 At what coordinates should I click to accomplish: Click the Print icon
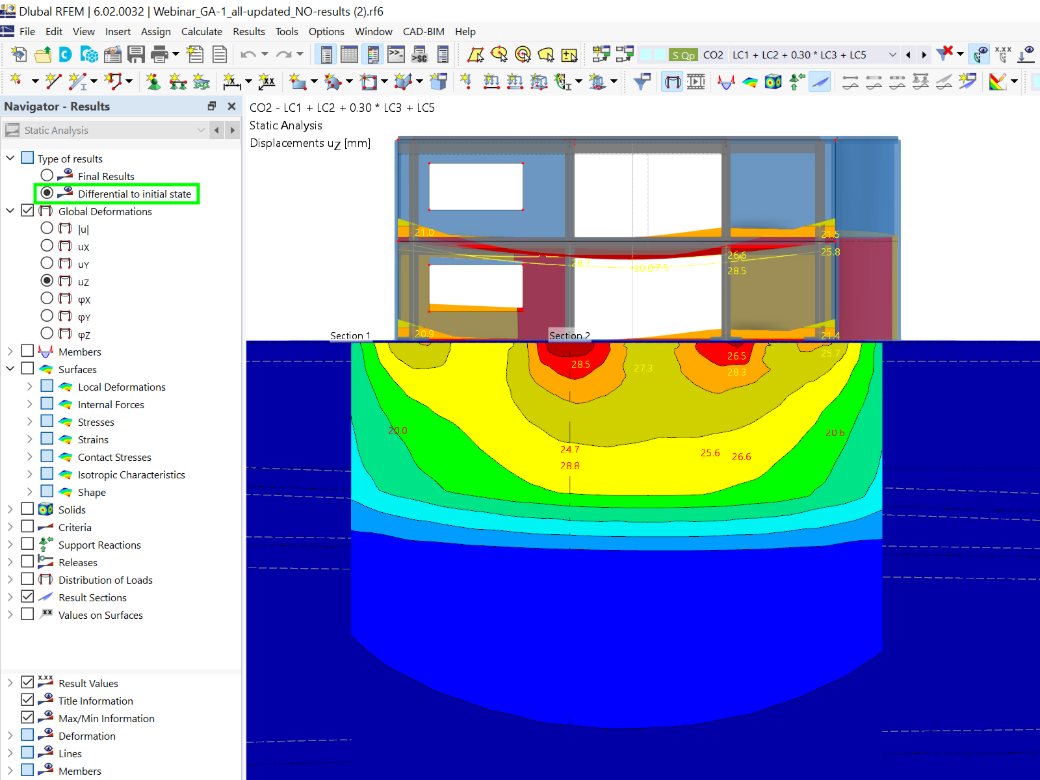[x=159, y=54]
